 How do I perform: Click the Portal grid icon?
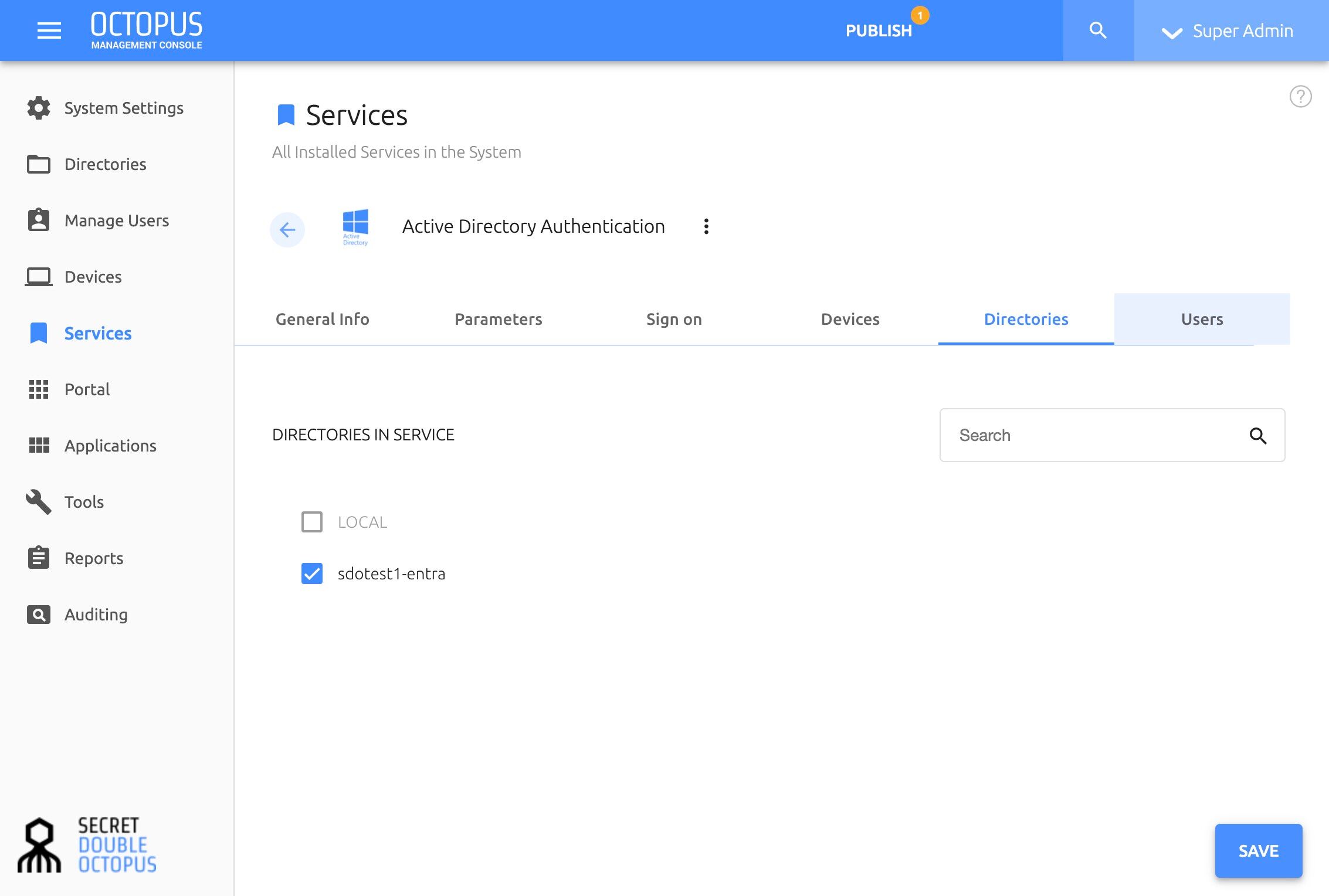point(39,389)
